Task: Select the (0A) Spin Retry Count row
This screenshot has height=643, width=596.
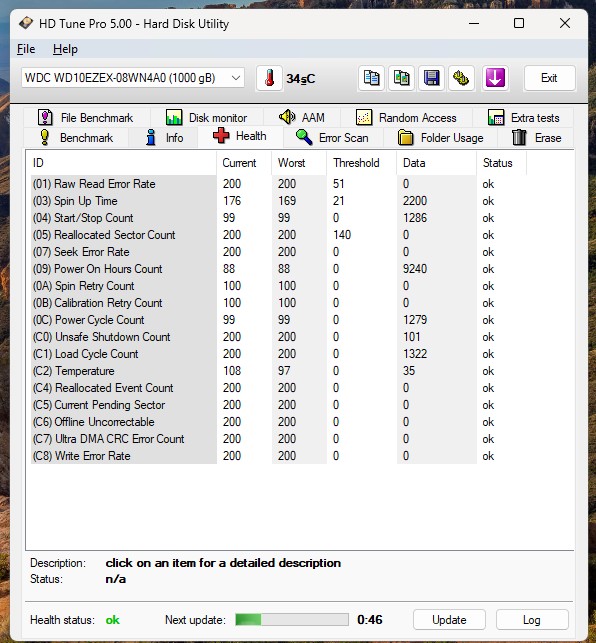Action: 278,286
